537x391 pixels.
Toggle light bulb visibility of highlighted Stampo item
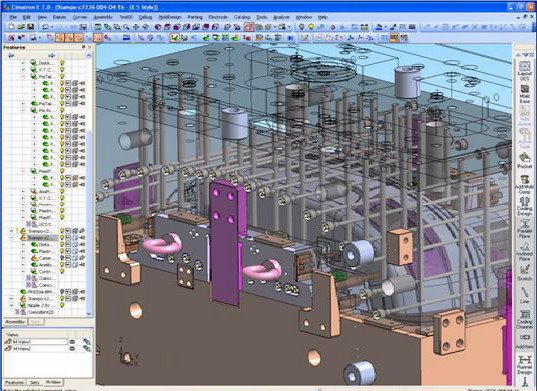(62, 237)
